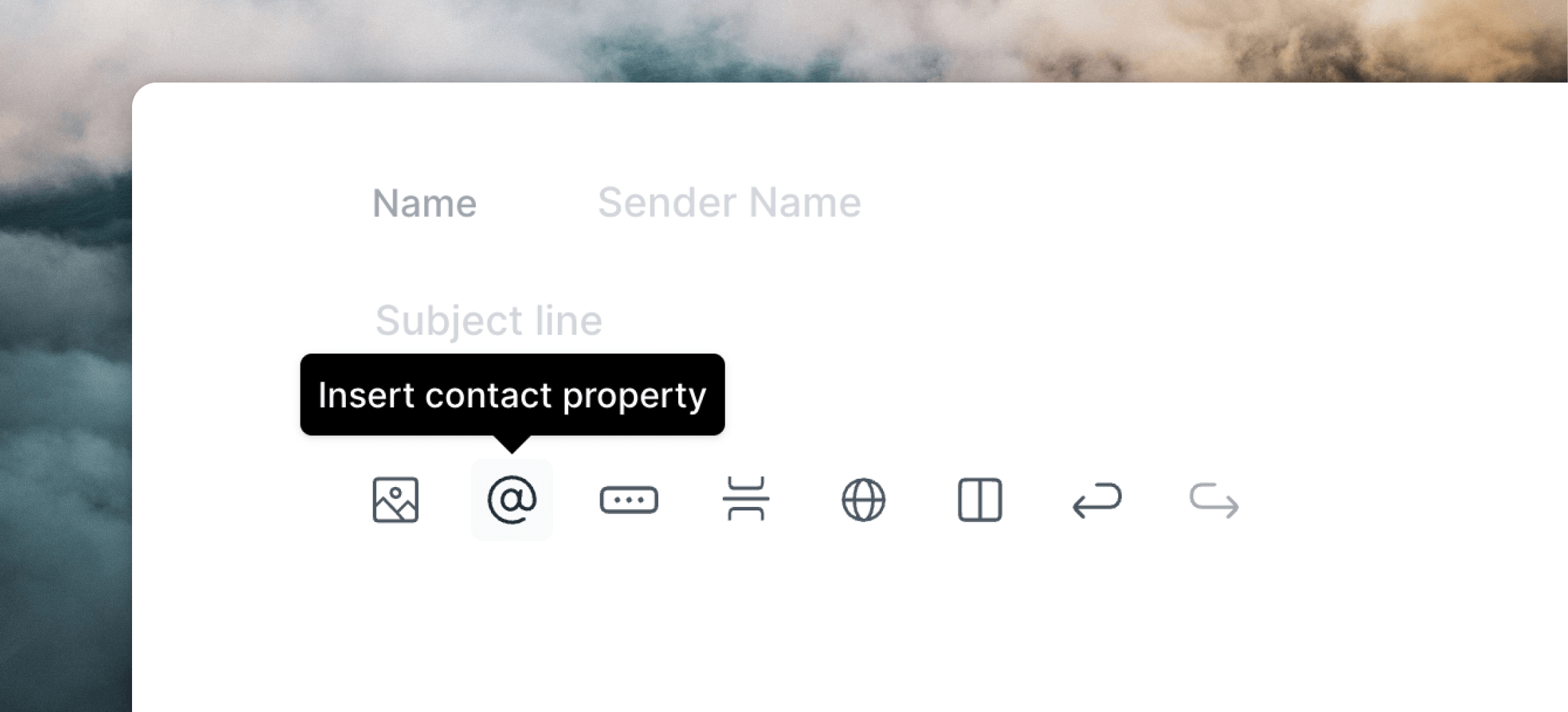Add a divider using the spacer icon
The image size is (1568, 712).
click(x=746, y=499)
